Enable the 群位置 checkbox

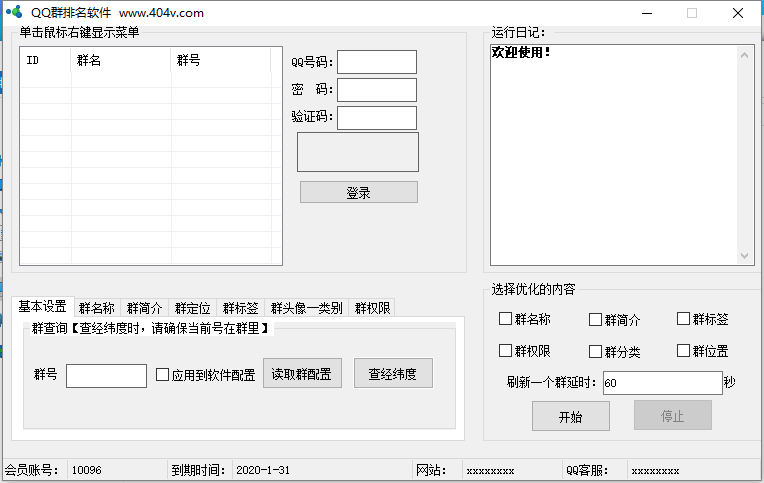tap(684, 350)
